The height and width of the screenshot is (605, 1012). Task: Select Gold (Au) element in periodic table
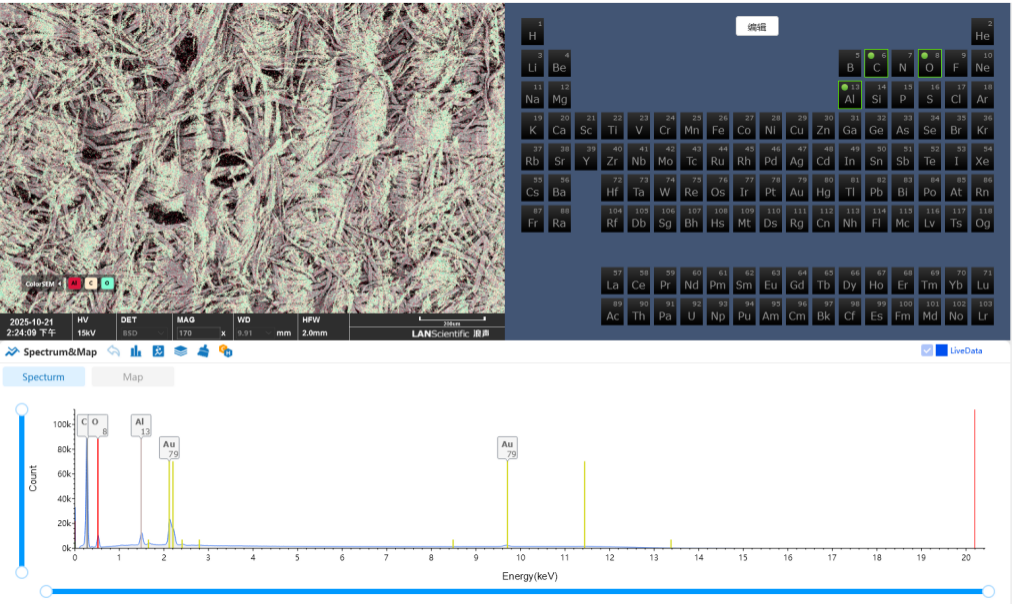pyautogui.click(x=796, y=188)
